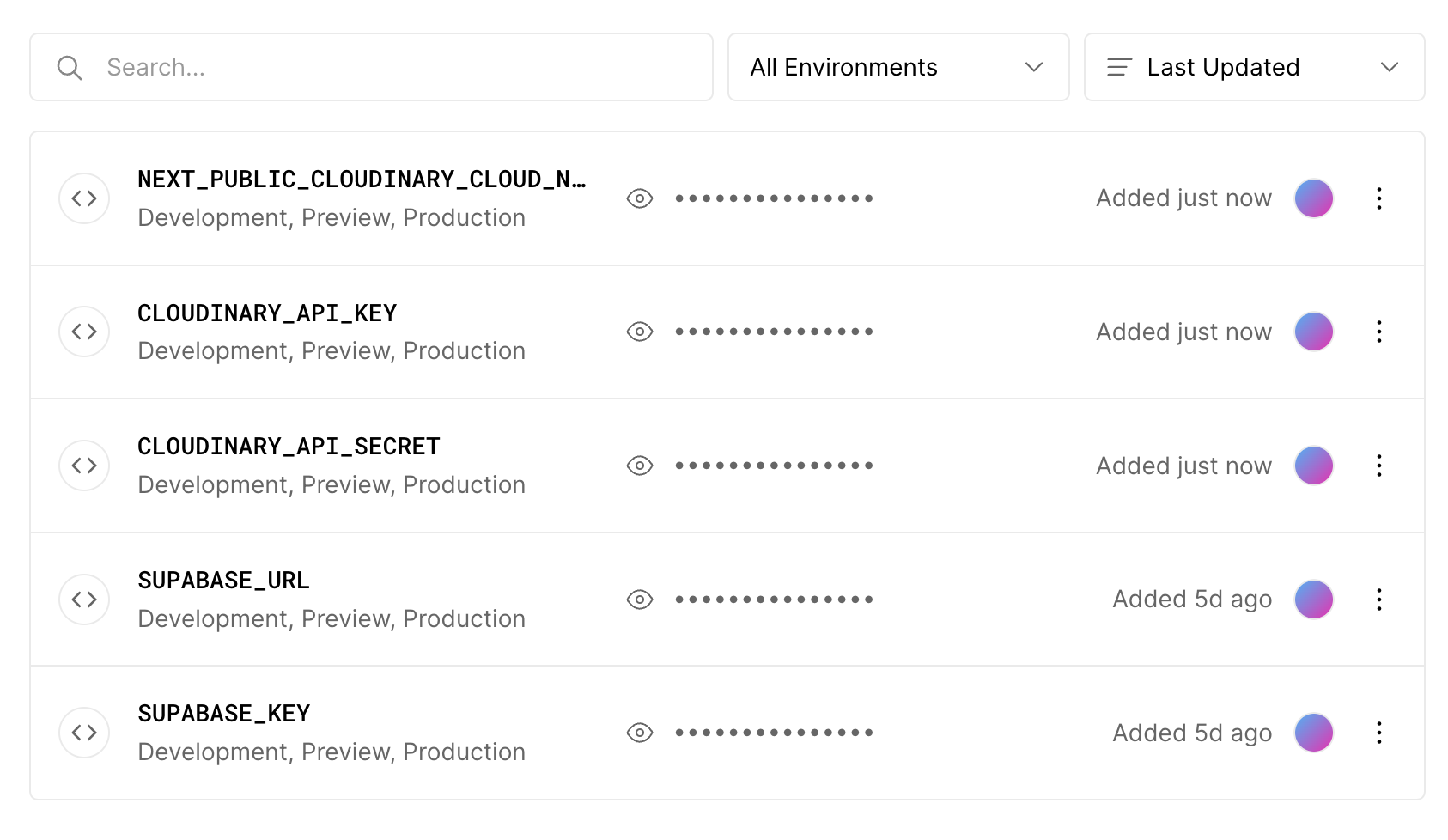The image size is (1448, 840).
Task: Toggle visibility of NEXT_PUBLIC_CLOUDINARY_CLOUD_N… value
Action: pos(640,198)
